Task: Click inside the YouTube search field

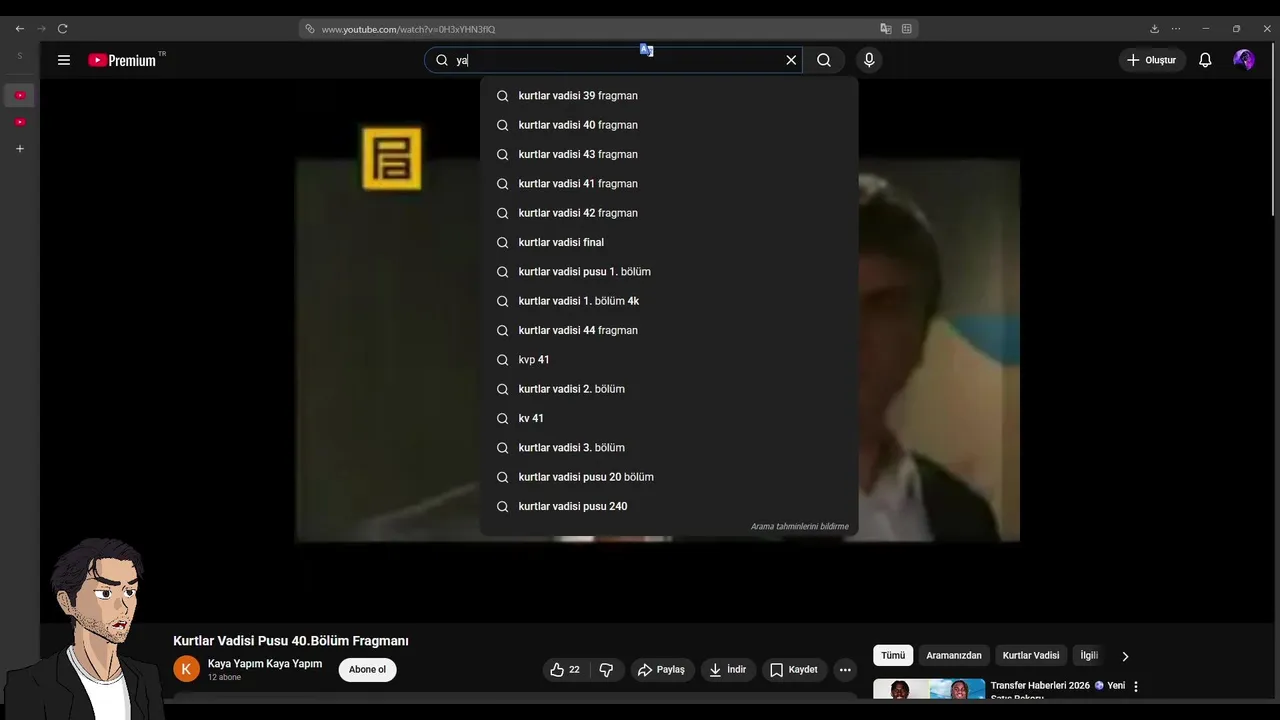Action: pos(615,60)
